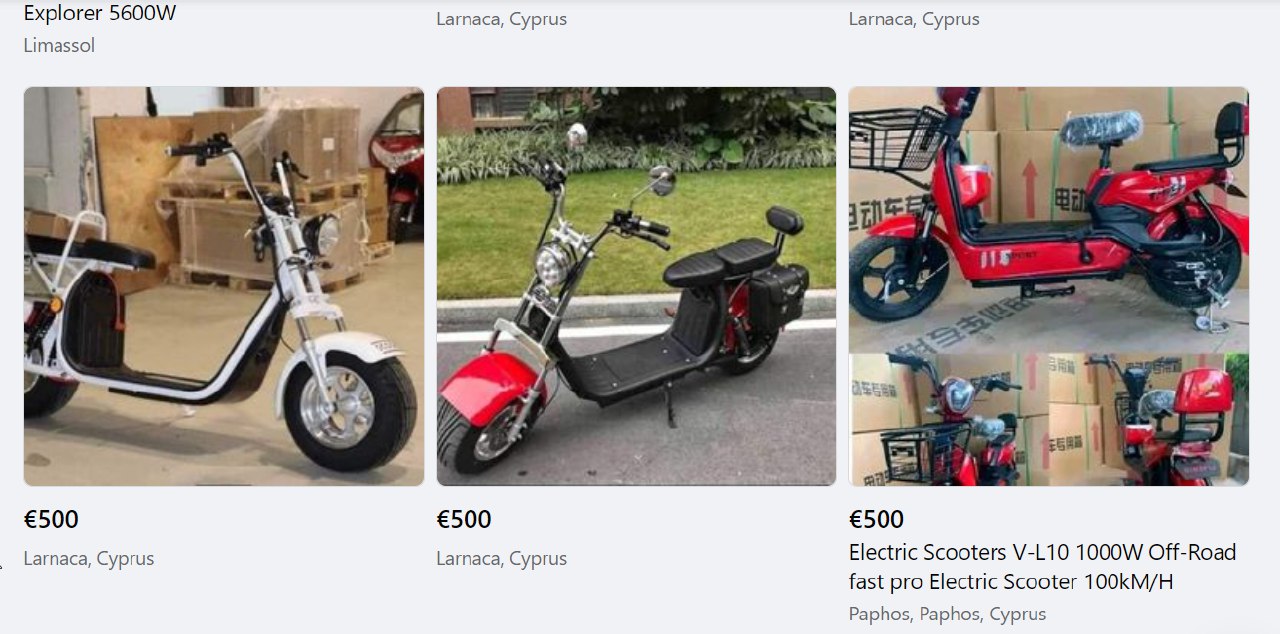Click the Larnaca, Cyprus text at the top of the middle column

[501, 19]
